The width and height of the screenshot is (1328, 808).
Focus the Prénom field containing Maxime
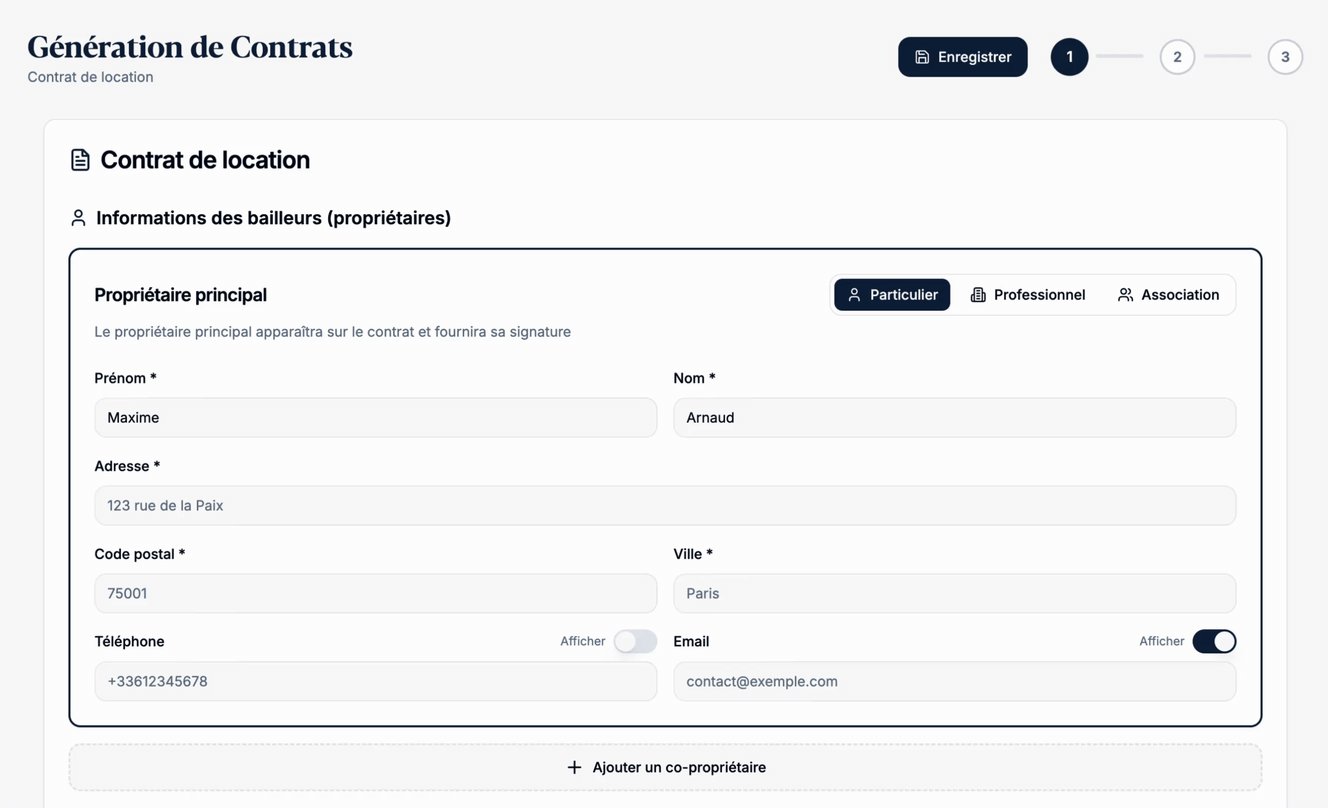(375, 418)
